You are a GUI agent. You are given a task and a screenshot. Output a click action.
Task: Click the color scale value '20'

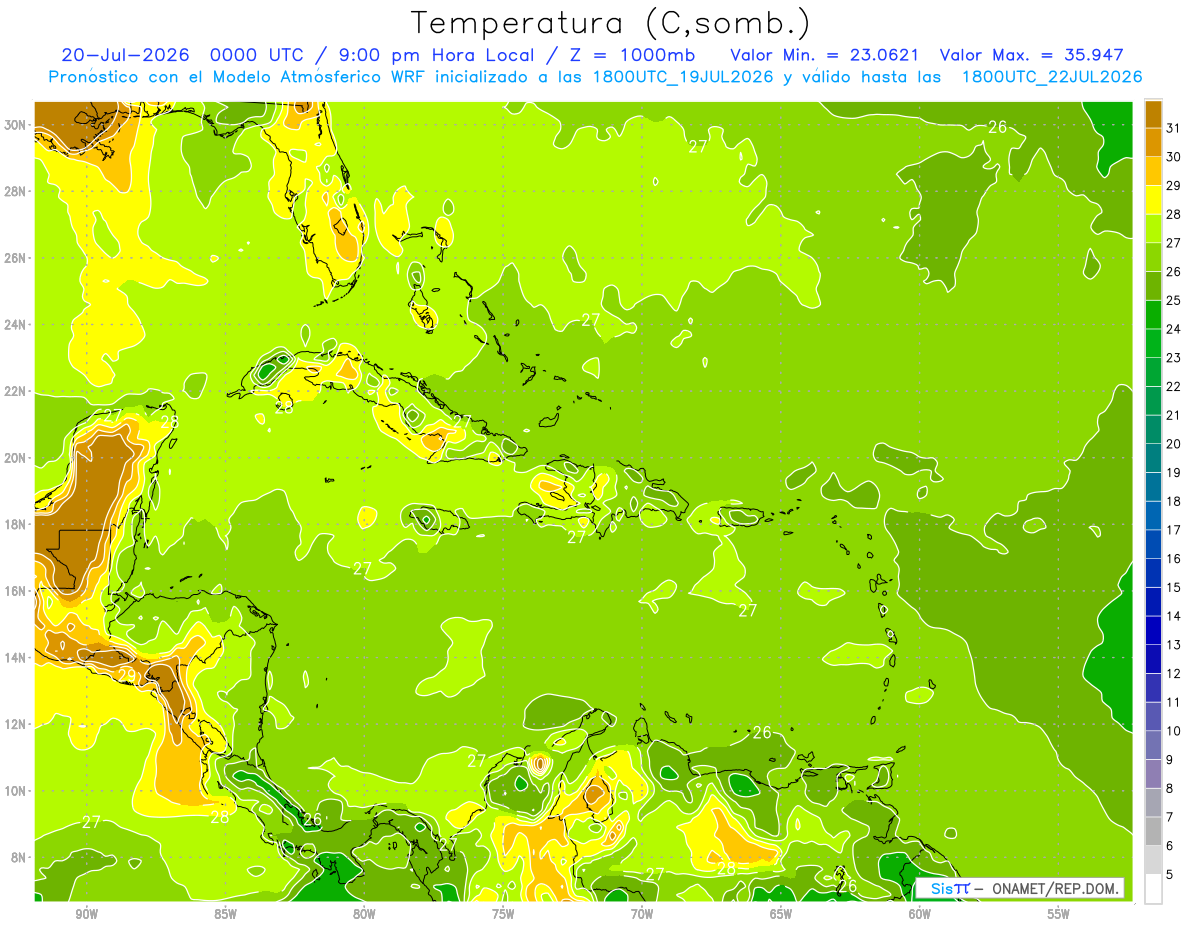1174,444
